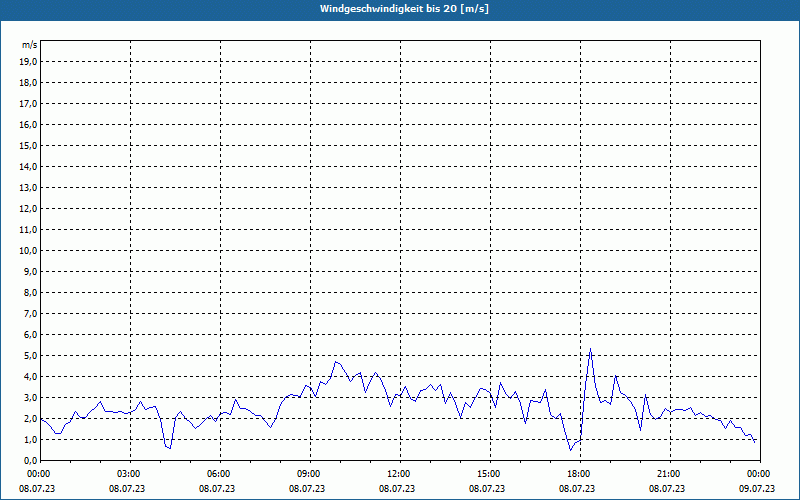Click the 18:00 time label
Screen dimensions: 800x500
(x=577, y=474)
